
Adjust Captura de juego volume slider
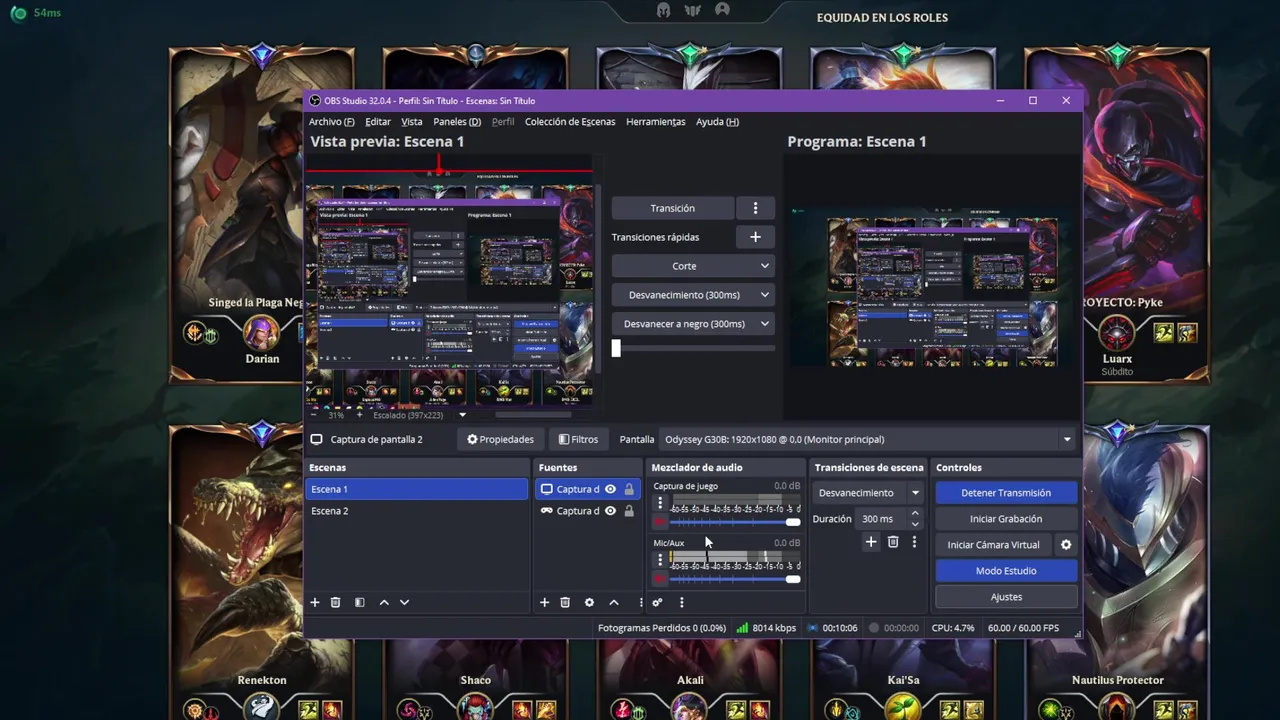[x=793, y=522]
